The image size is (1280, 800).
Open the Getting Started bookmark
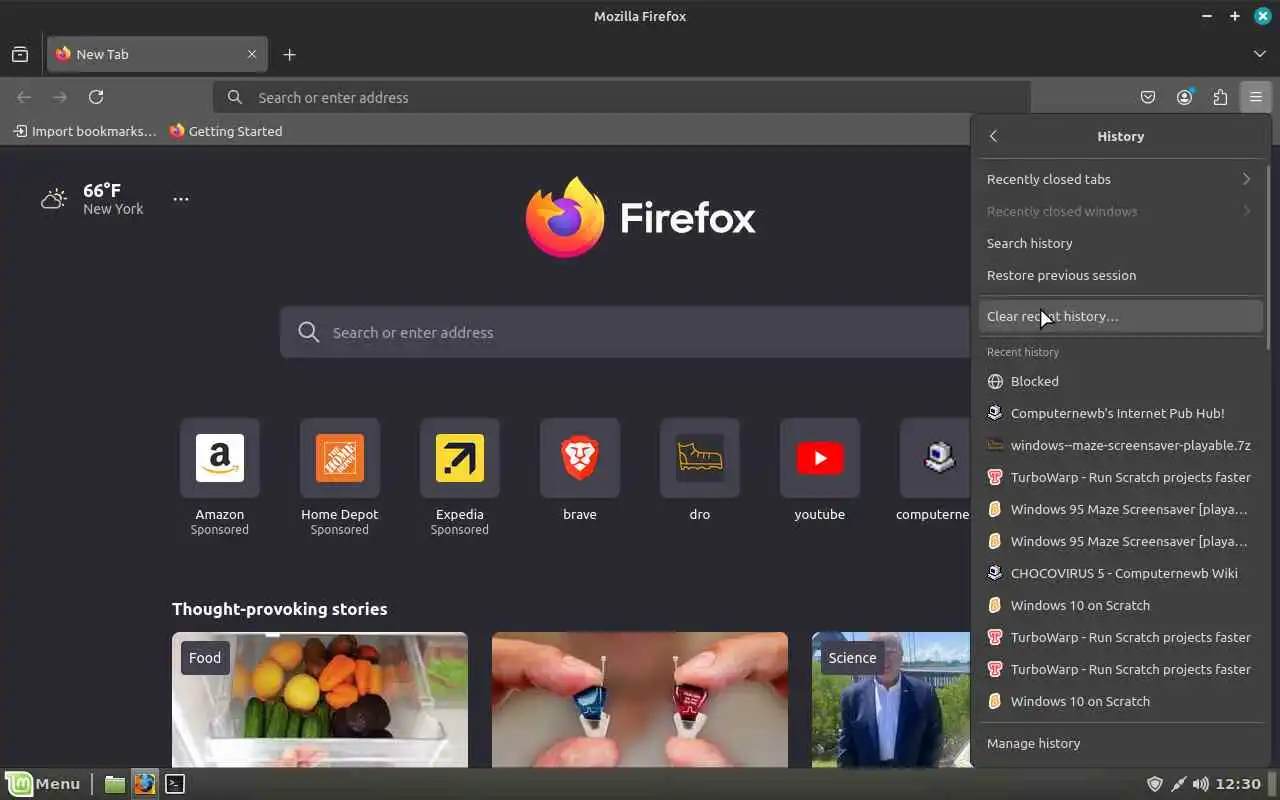(226, 131)
